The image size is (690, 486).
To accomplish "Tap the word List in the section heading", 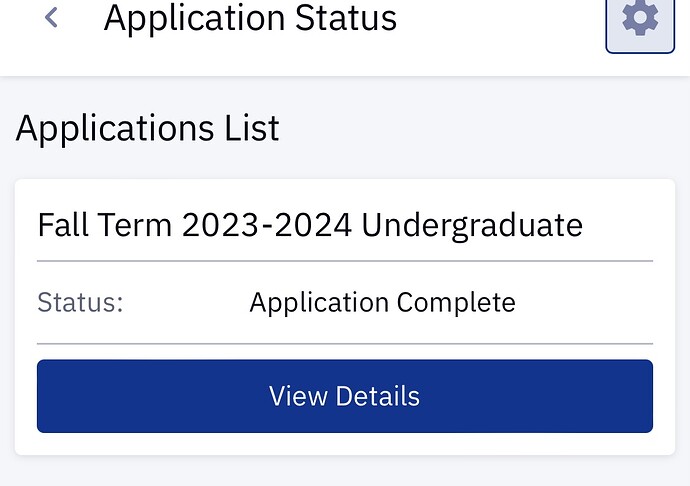I will pos(249,129).
